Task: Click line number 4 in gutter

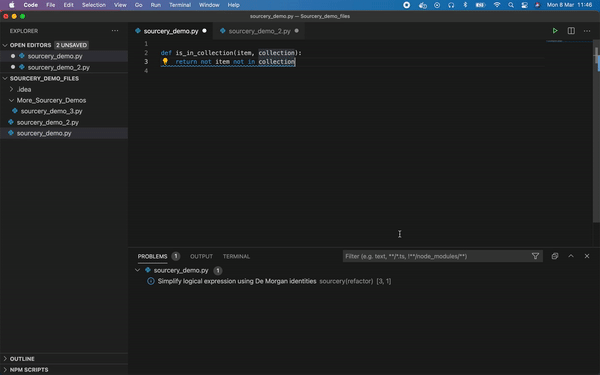Action: click(146, 71)
